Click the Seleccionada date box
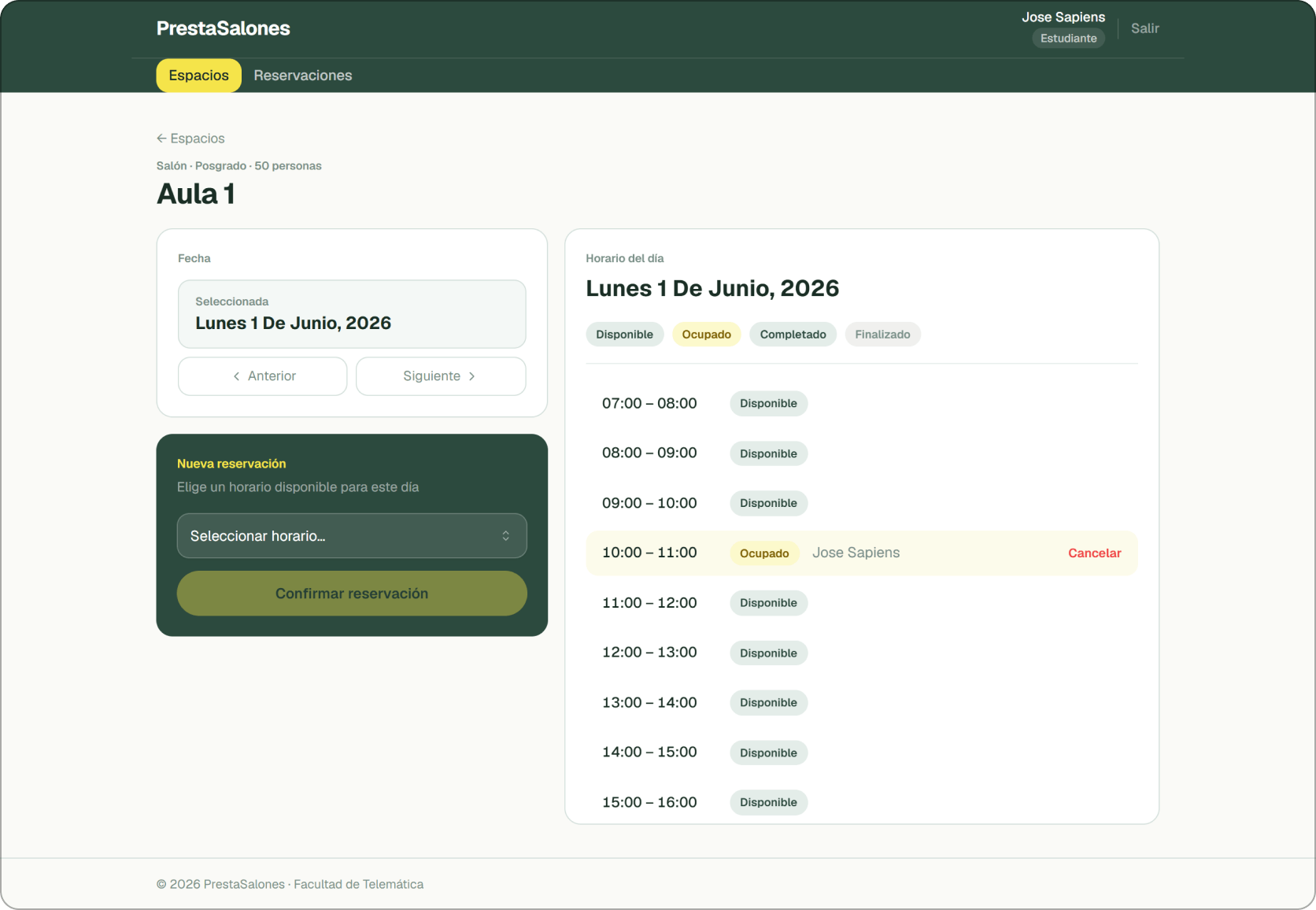The height and width of the screenshot is (910, 1316). [x=352, y=314]
